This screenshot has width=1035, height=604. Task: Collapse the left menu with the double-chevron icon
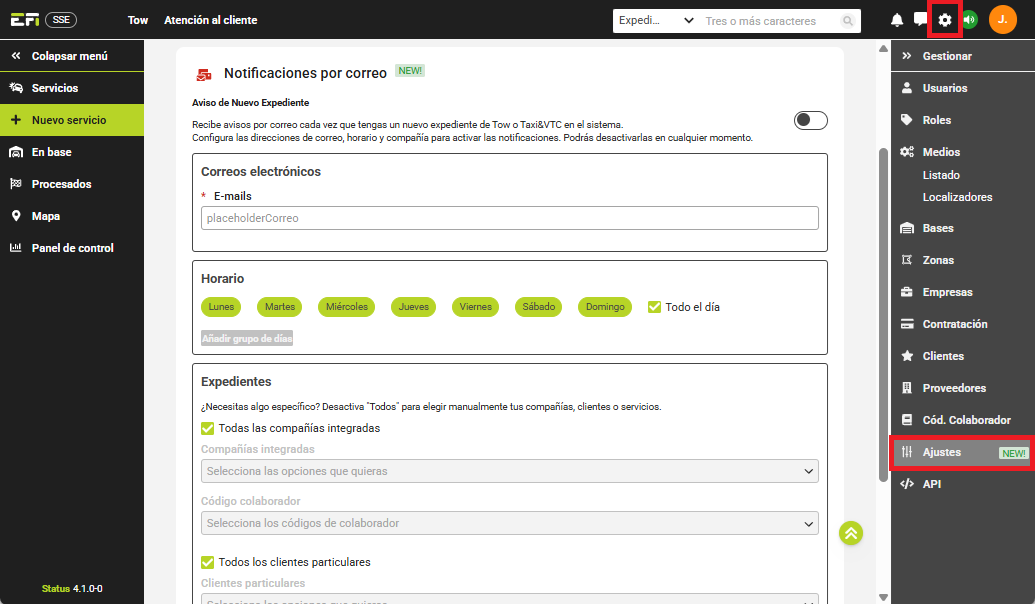[x=15, y=56]
